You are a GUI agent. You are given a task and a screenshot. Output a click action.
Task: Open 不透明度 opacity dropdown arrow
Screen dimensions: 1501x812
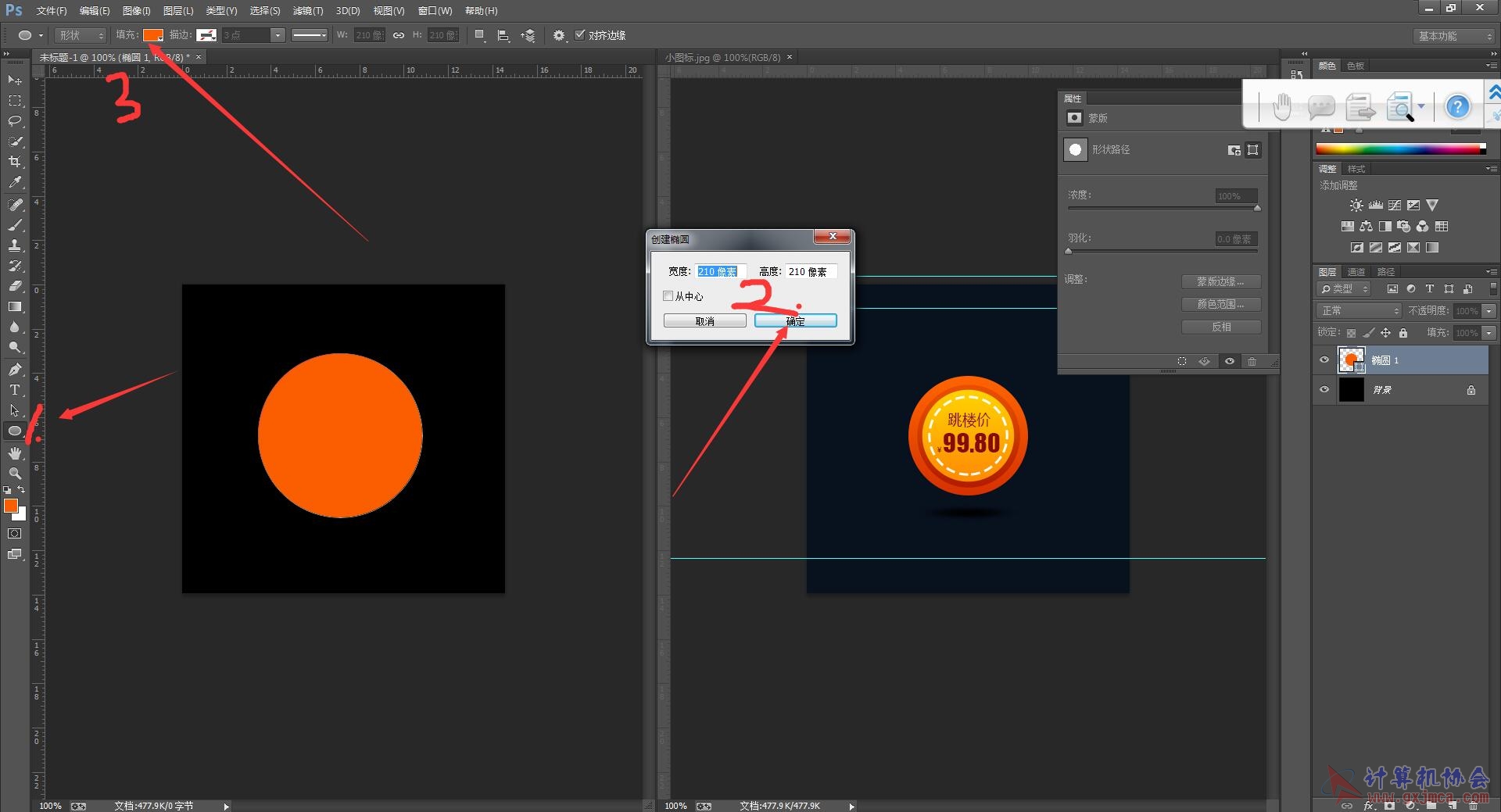[x=1488, y=311]
